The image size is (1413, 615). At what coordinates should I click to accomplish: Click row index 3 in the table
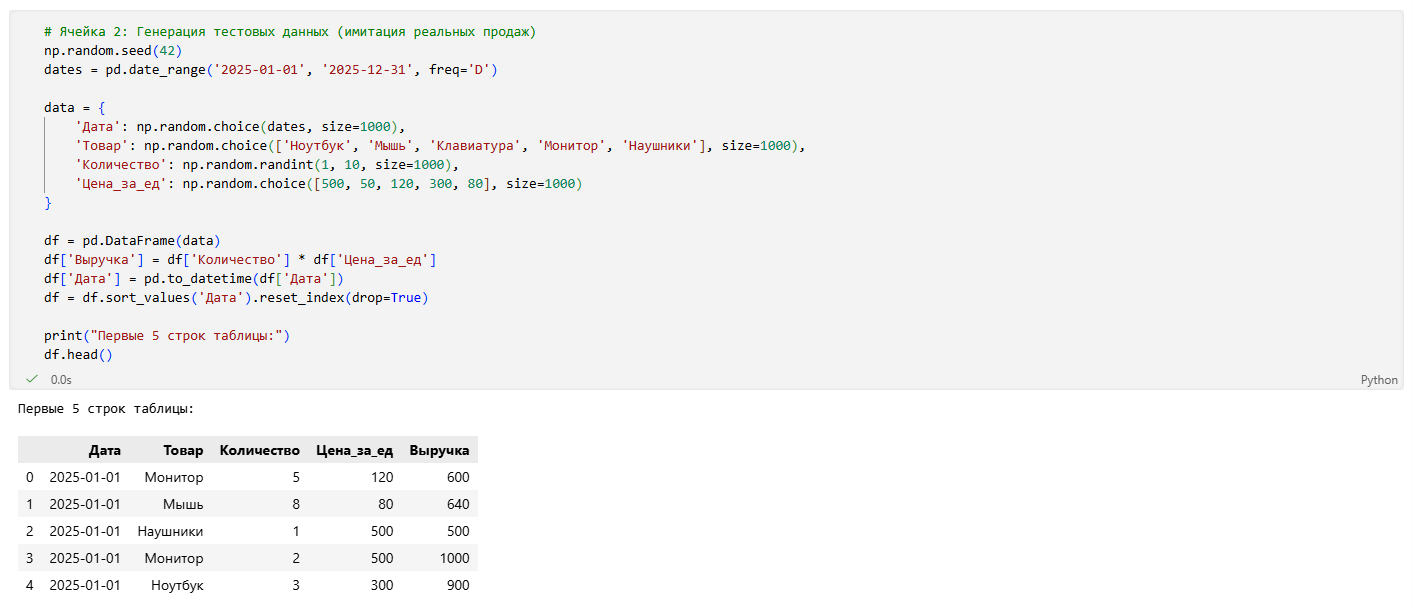(29, 558)
